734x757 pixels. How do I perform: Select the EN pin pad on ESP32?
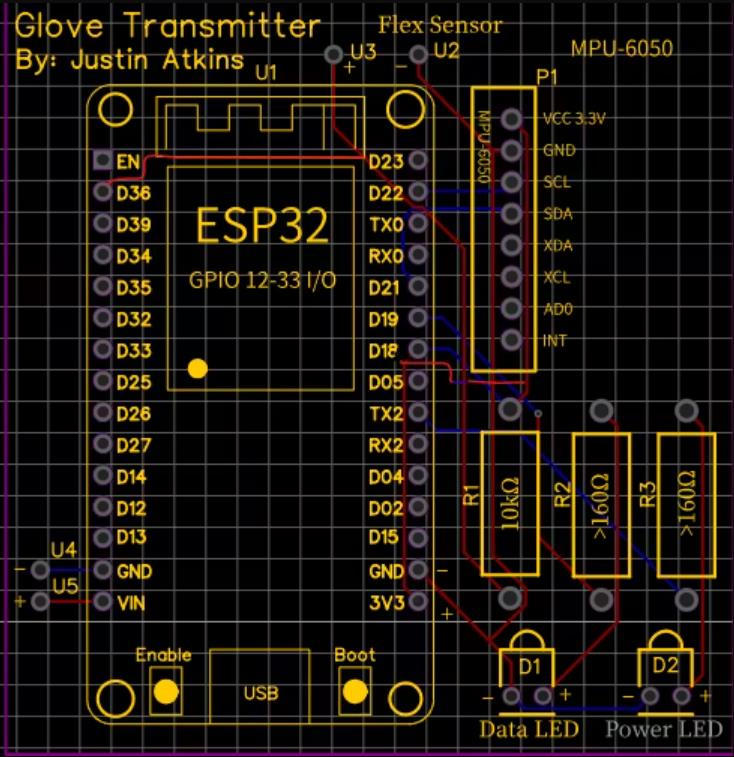tap(102, 160)
